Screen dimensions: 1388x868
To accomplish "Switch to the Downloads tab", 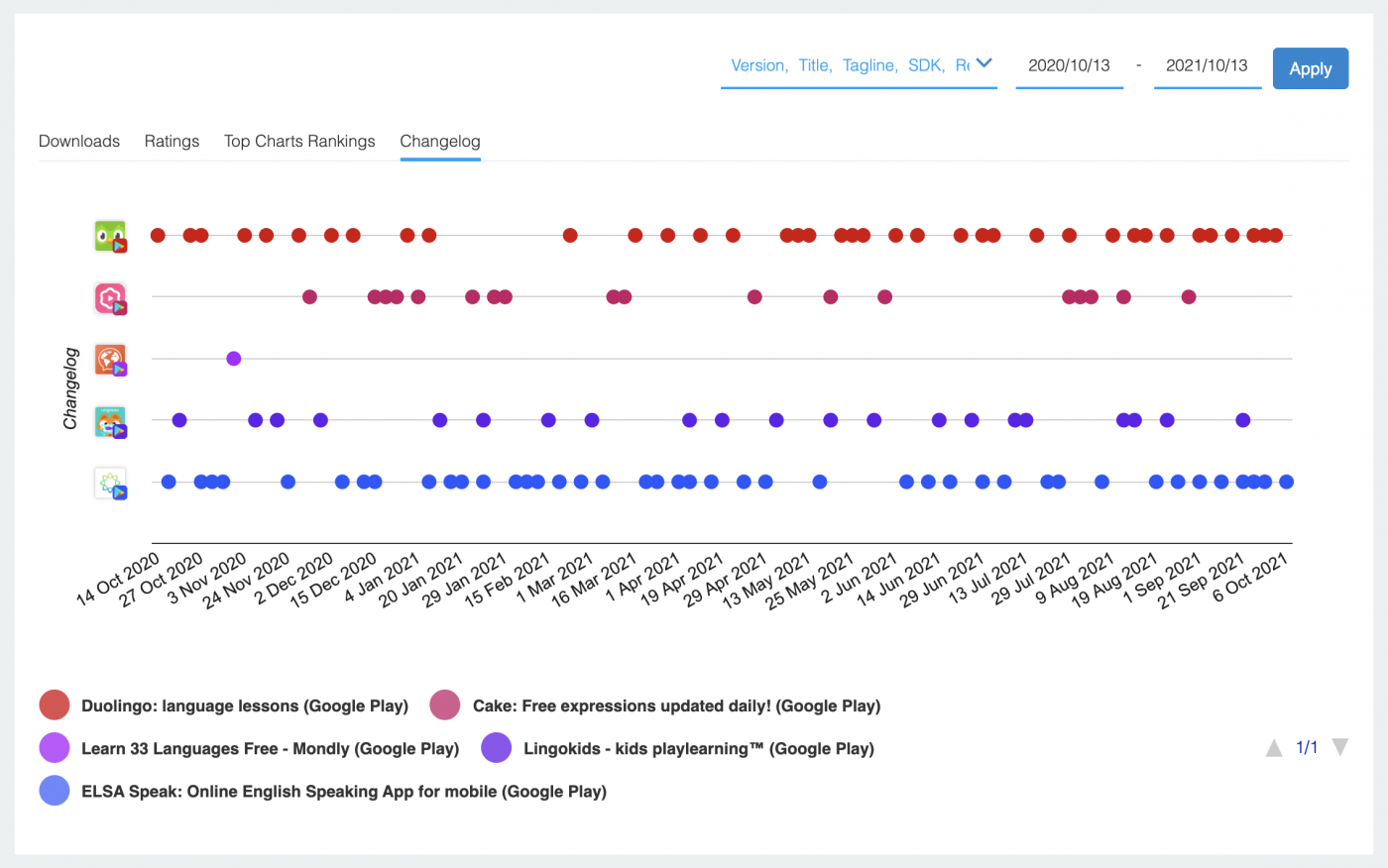I will [x=78, y=141].
